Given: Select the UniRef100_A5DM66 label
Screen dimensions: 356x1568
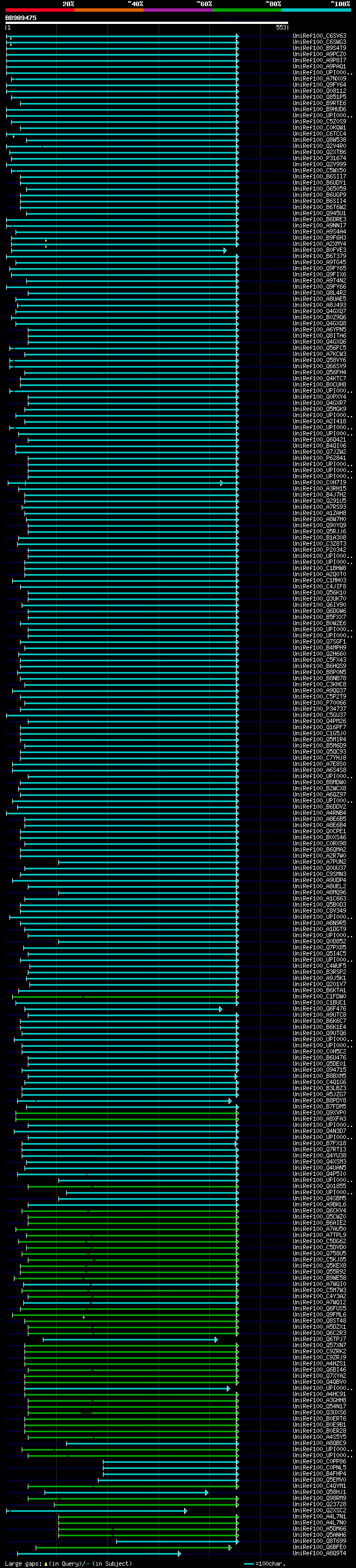Looking at the screenshot, I should pos(319,1529).
